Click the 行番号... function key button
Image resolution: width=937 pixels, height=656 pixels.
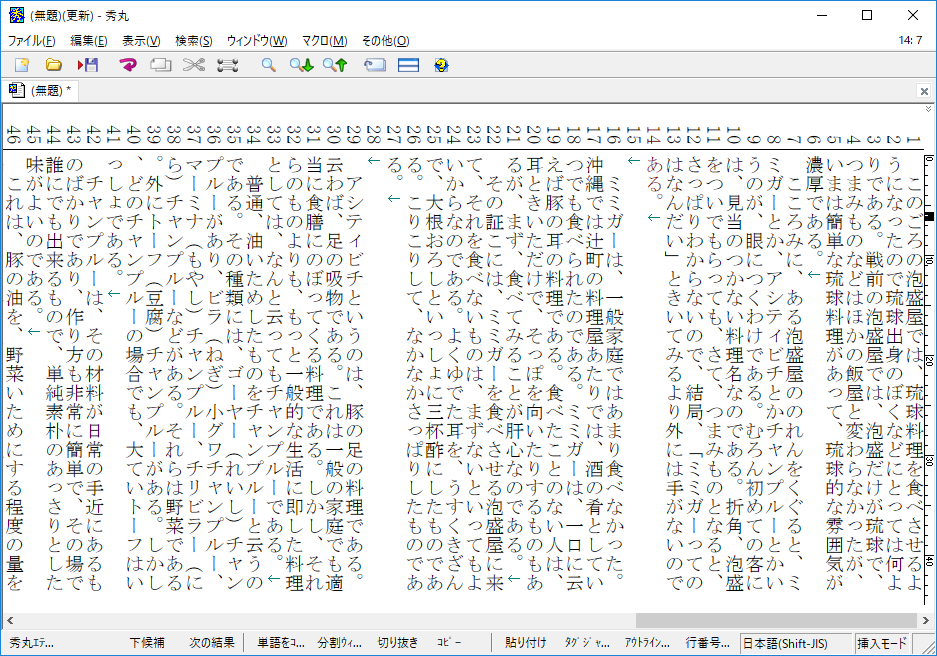(x=708, y=643)
